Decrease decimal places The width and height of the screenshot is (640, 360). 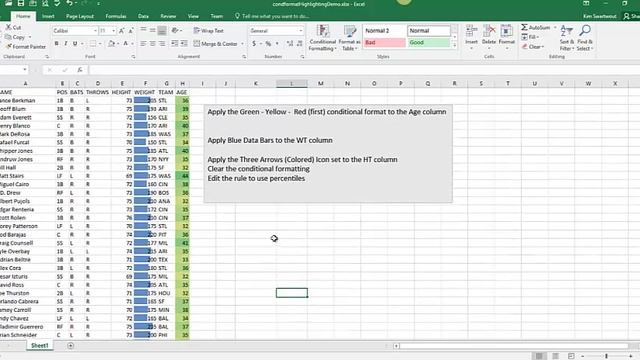pyautogui.click(x=300, y=44)
